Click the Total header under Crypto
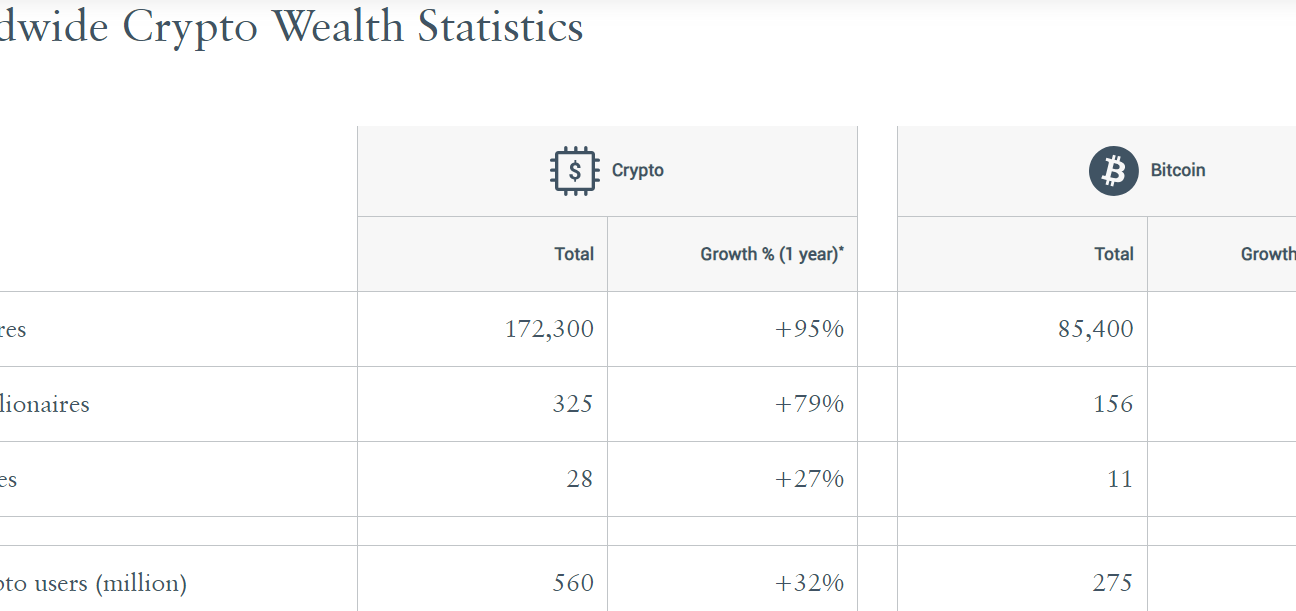The width and height of the screenshot is (1296, 611). point(574,254)
